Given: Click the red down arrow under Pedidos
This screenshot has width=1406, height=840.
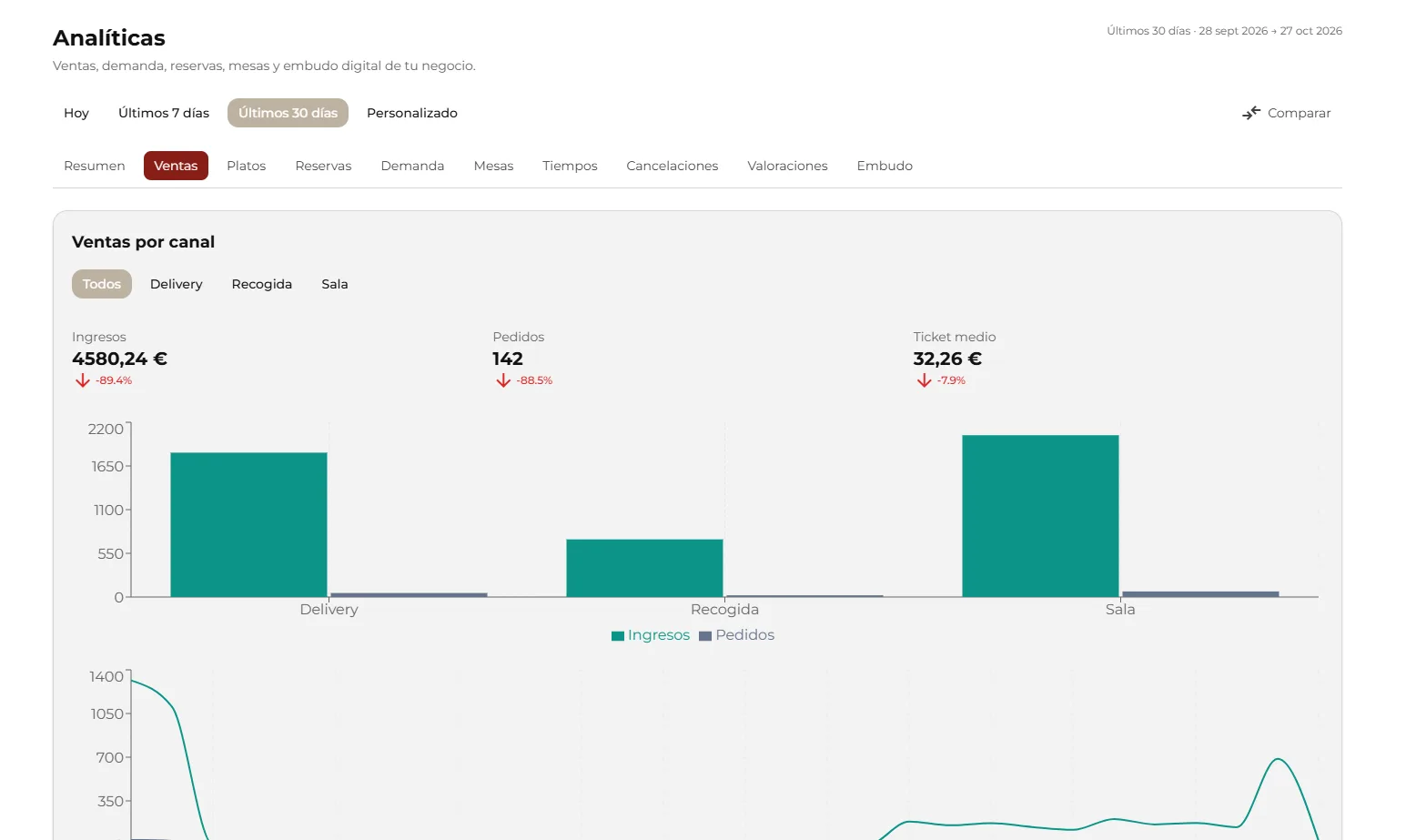Looking at the screenshot, I should tap(503, 380).
